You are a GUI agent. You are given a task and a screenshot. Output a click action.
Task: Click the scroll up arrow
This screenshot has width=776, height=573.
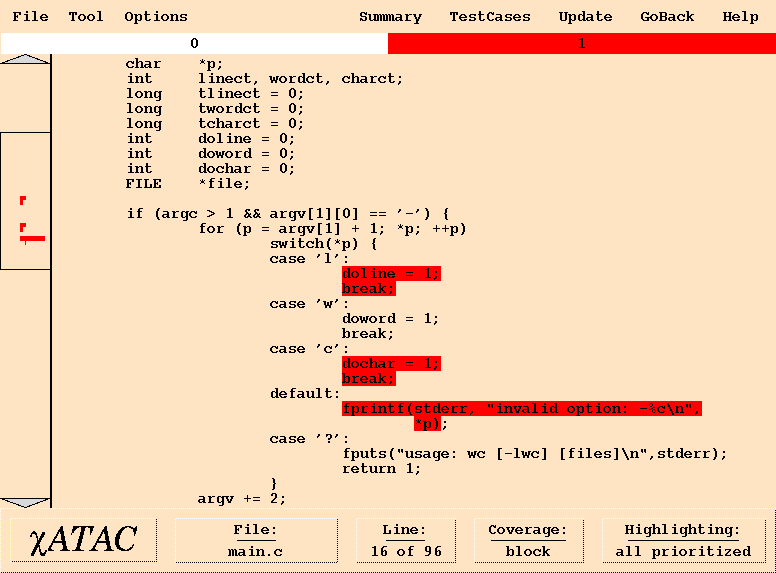tap(25, 59)
